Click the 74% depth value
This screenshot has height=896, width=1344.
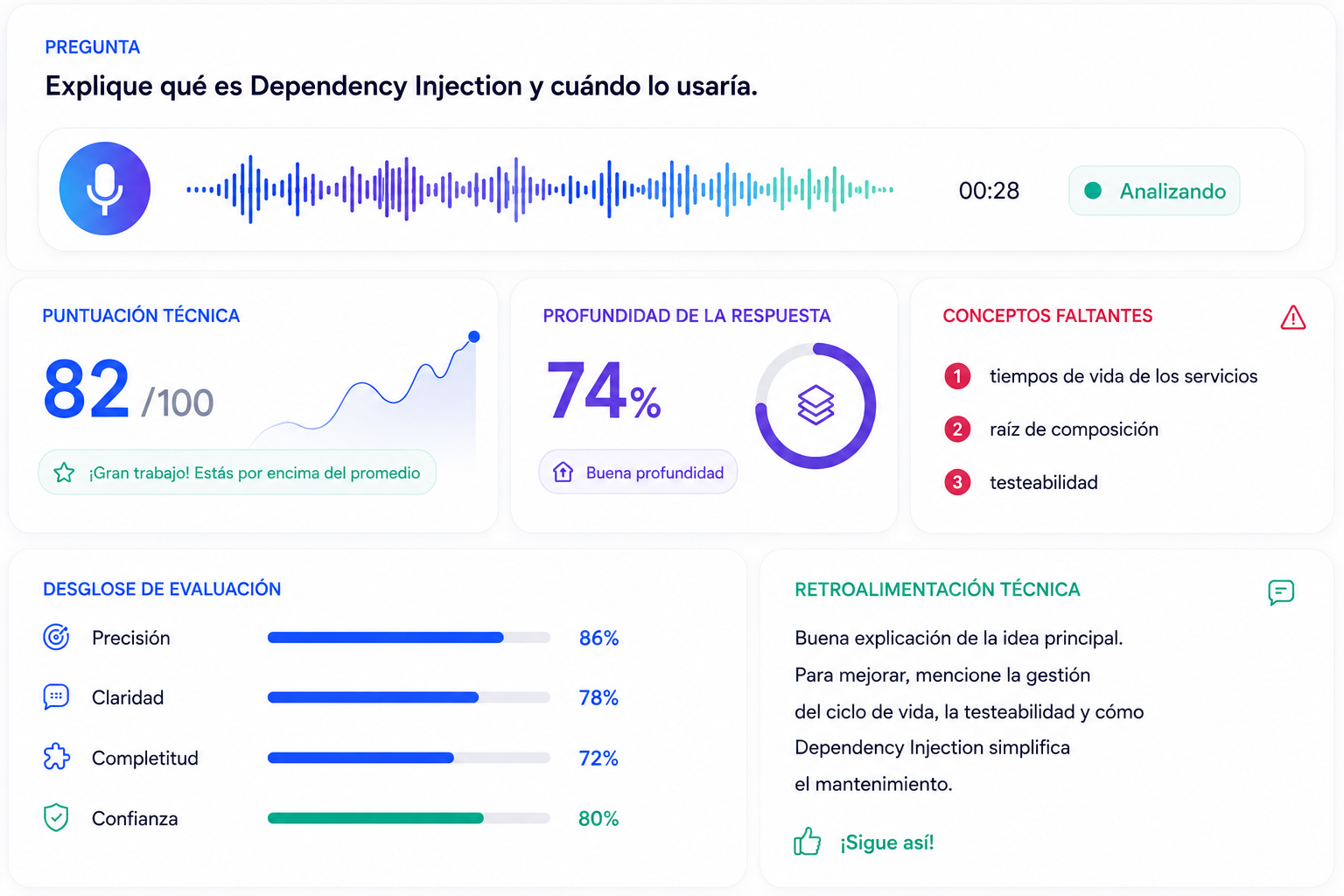604,390
